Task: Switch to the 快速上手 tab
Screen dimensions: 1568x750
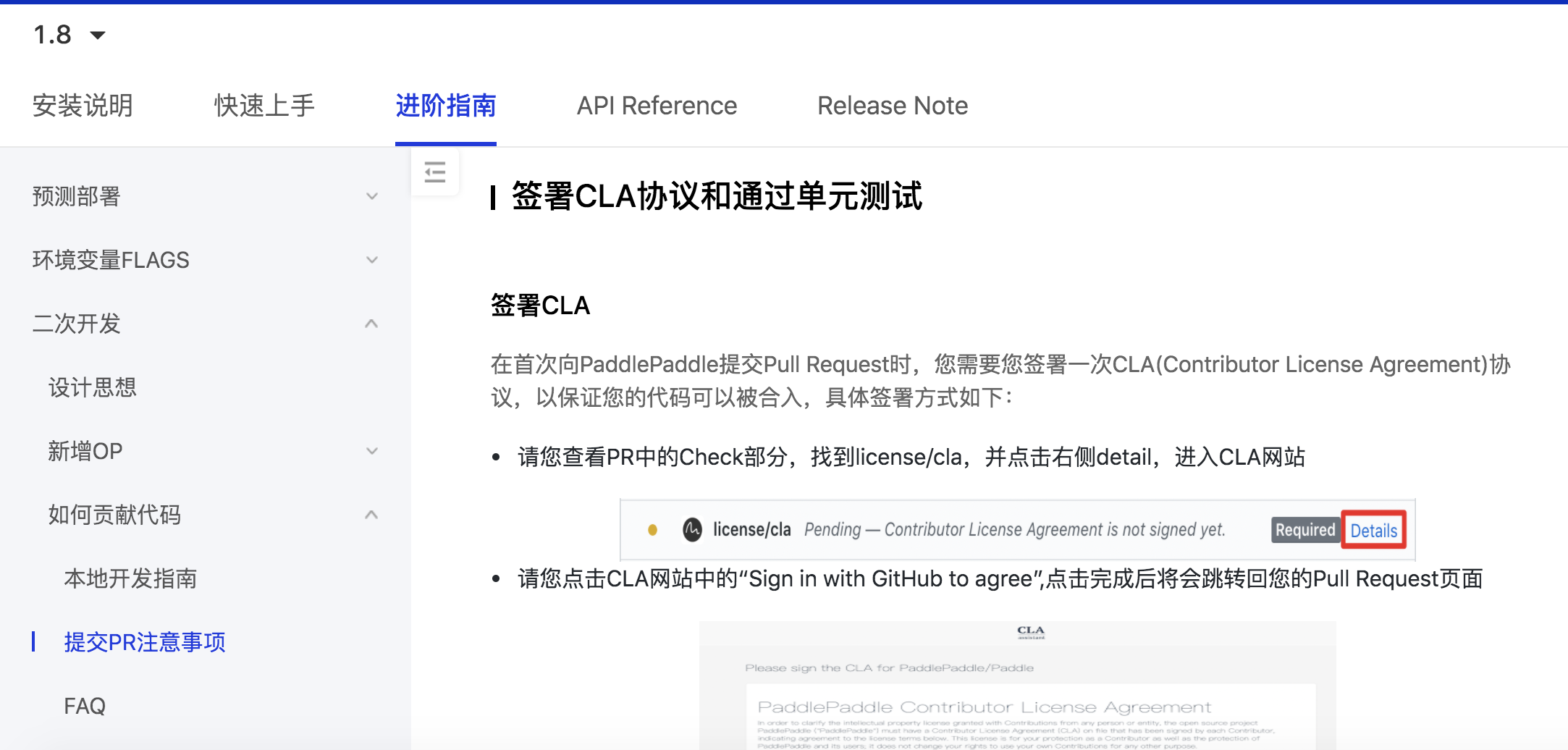Action: click(x=264, y=106)
